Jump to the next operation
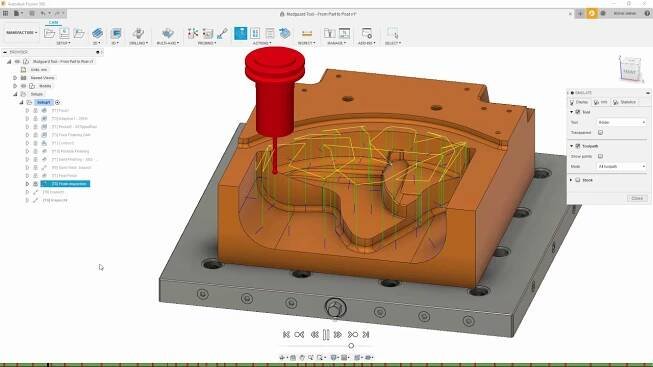Viewport: 653px width, 367px height. coord(353,335)
